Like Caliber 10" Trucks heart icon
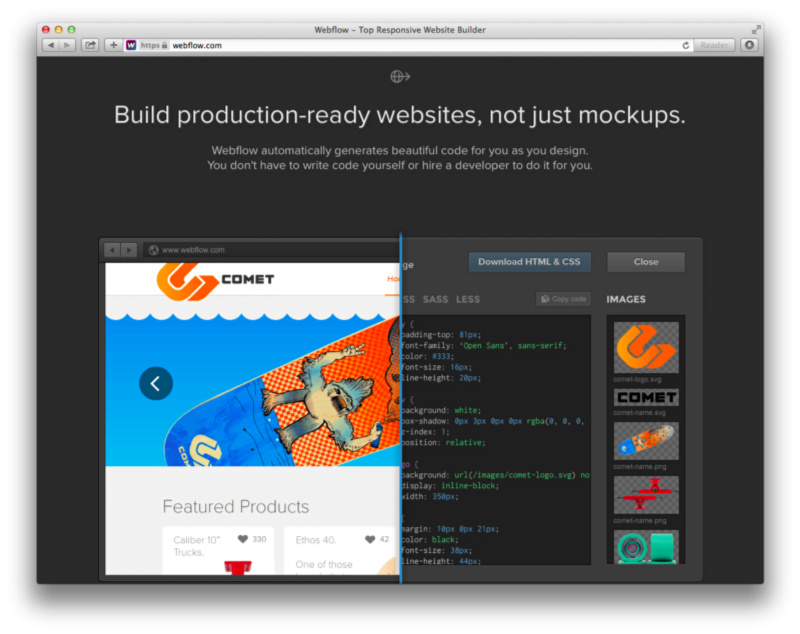800x634 pixels. point(243,539)
